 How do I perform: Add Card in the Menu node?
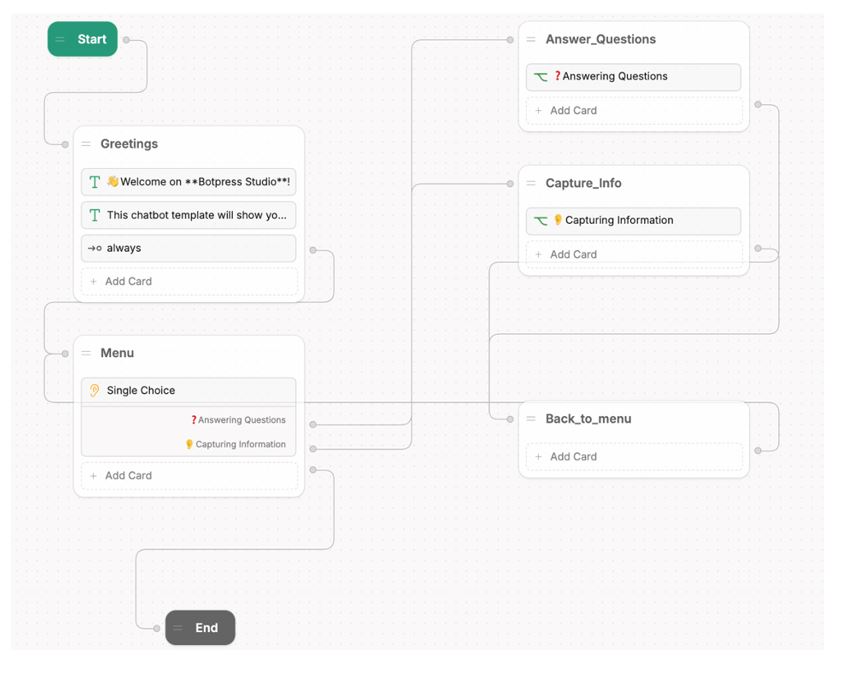[189, 476]
